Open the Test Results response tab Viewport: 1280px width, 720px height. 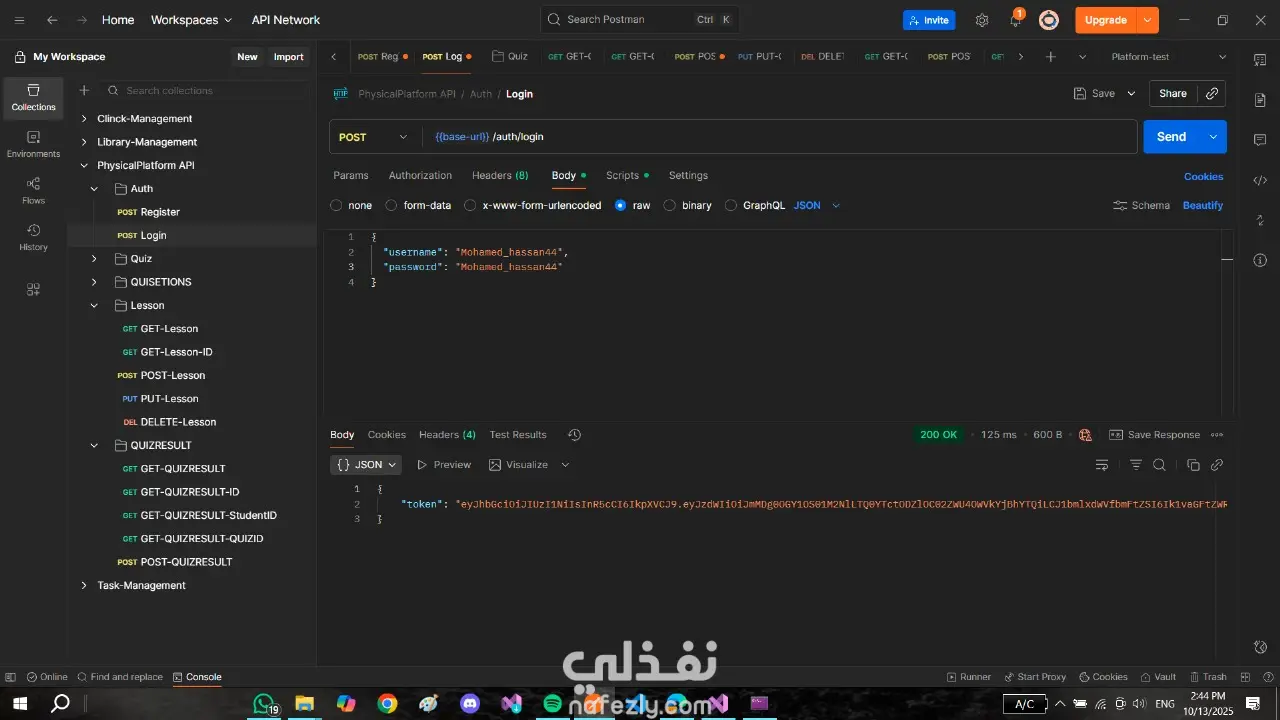[x=518, y=435]
